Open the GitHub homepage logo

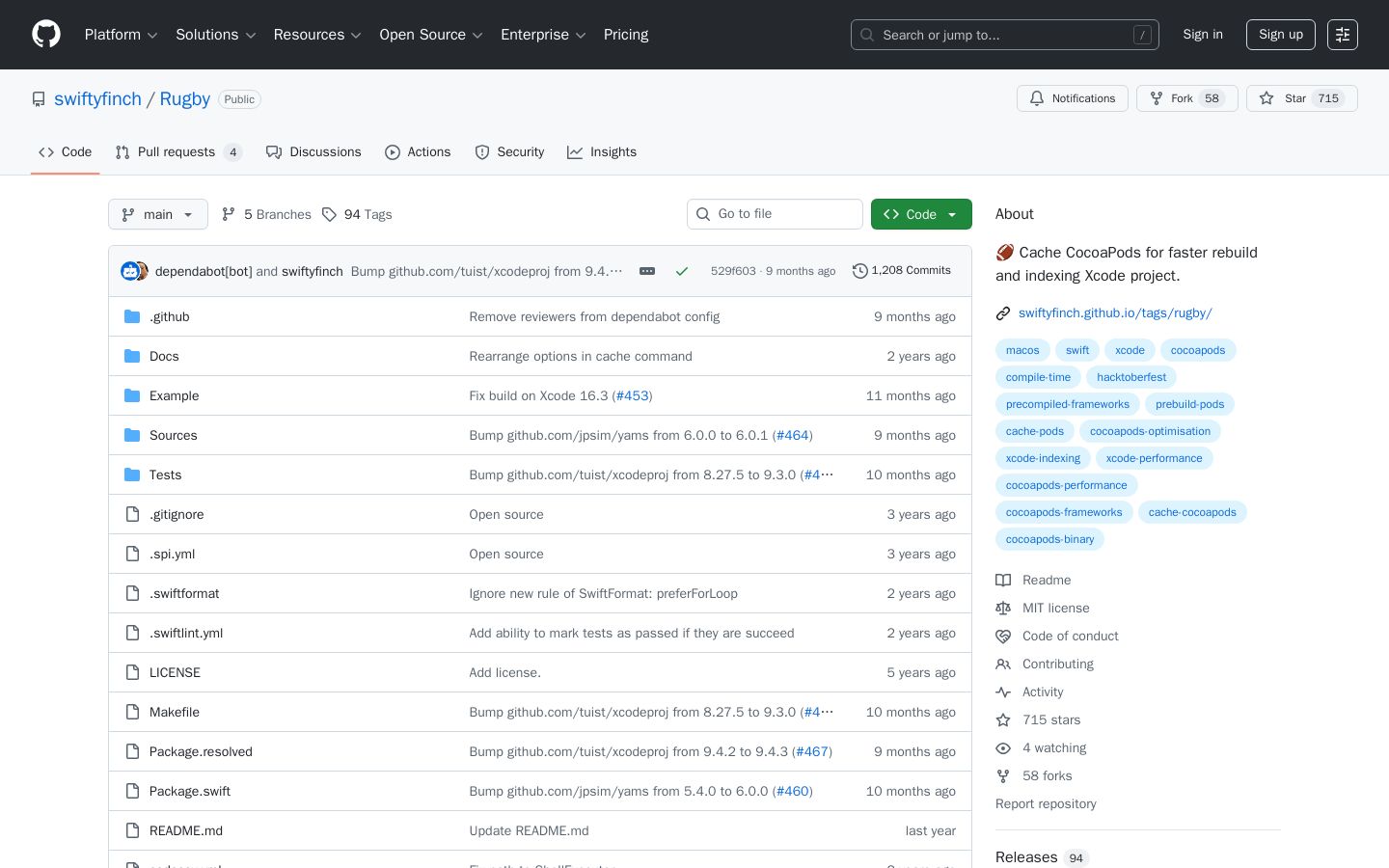click(46, 35)
